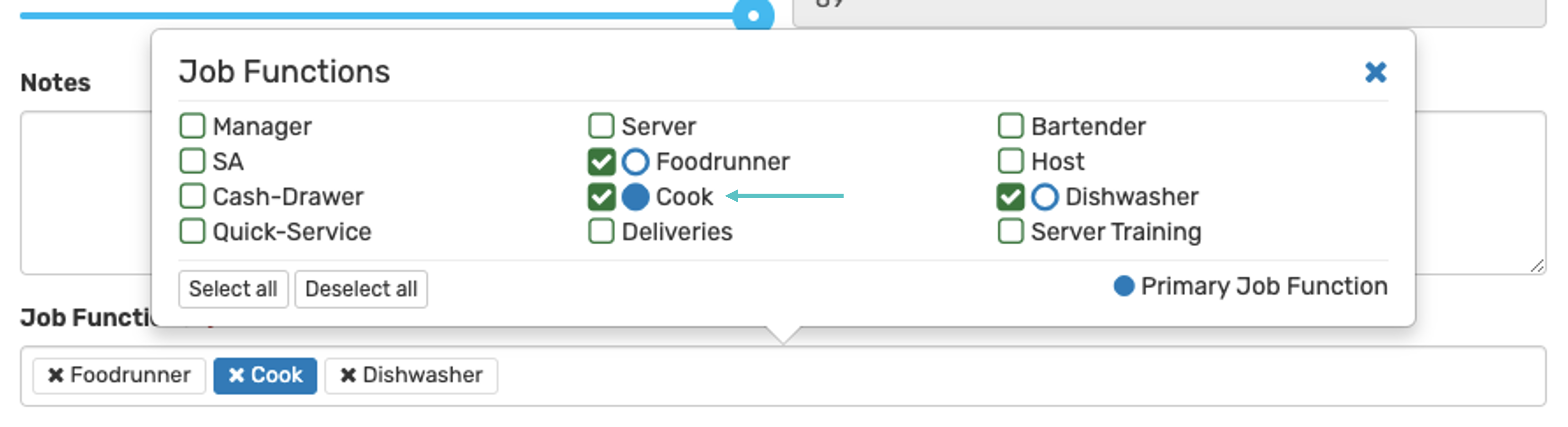Click the filled primary circle next to Cook
1568x427 pixels.
pos(635,197)
